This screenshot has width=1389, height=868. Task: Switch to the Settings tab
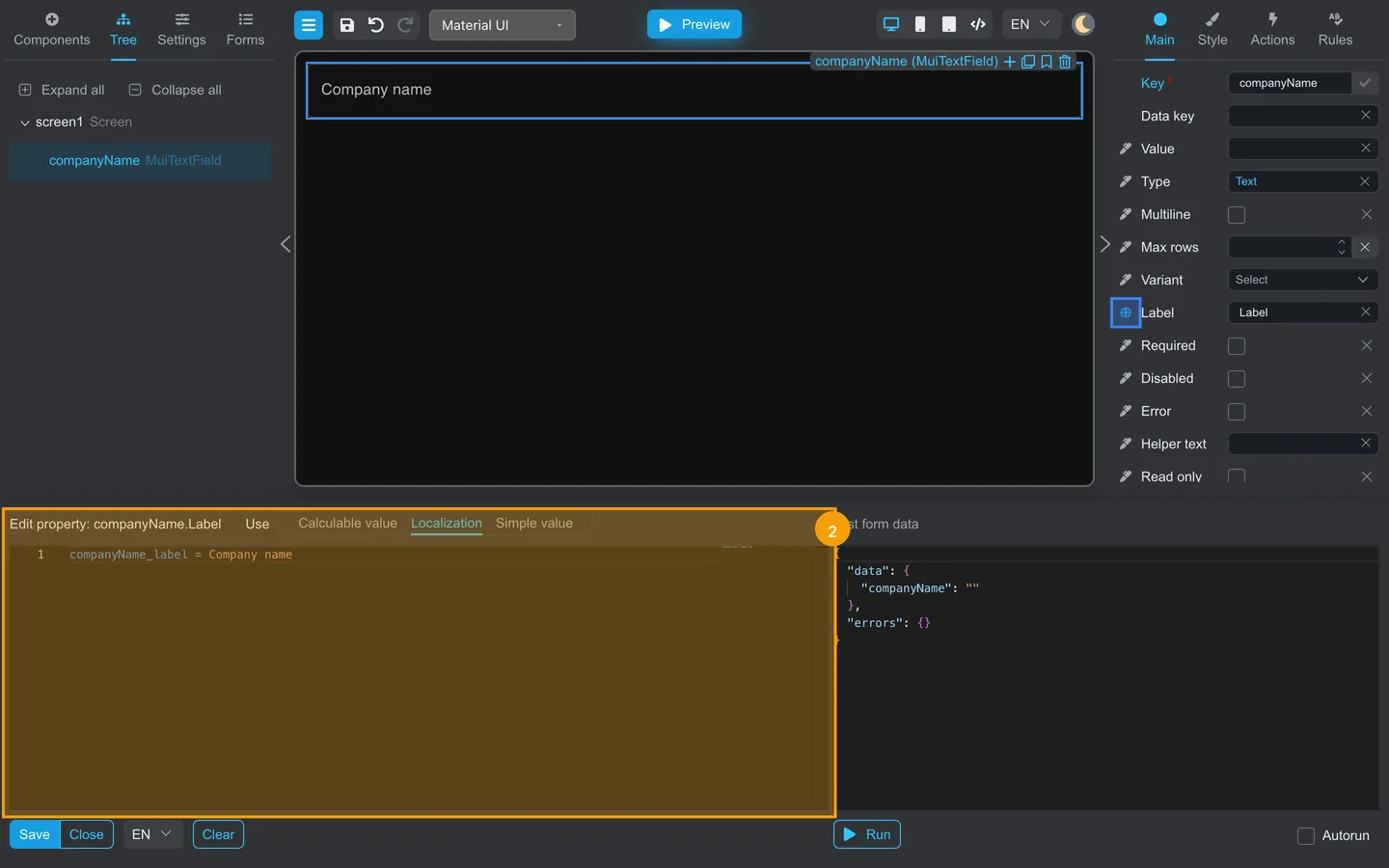(x=181, y=30)
